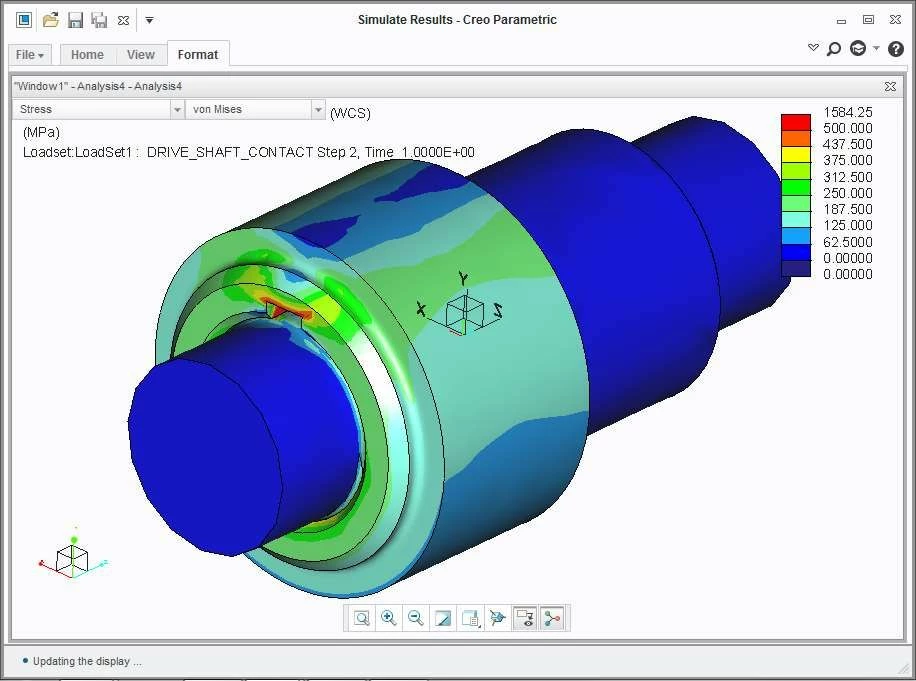Open the Stress quantity dropdown
Screen dimensions: 916x681
pos(177,109)
